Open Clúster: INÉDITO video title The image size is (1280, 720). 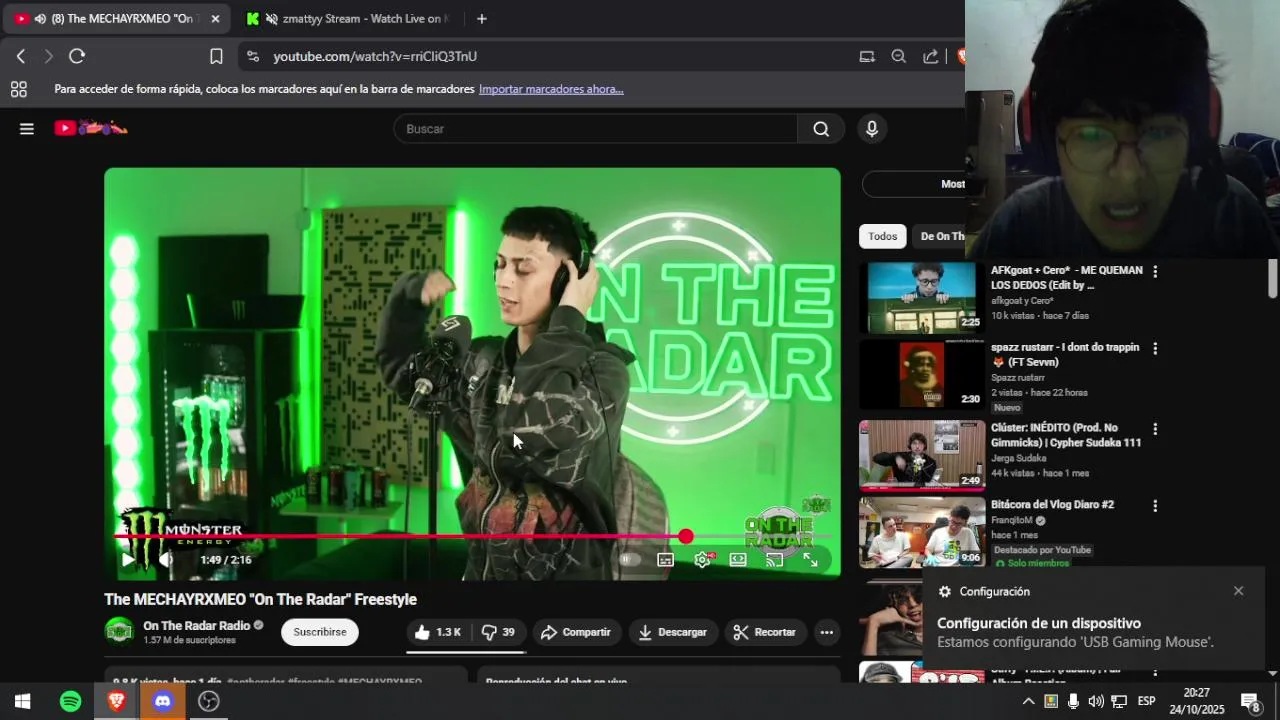pos(1066,435)
